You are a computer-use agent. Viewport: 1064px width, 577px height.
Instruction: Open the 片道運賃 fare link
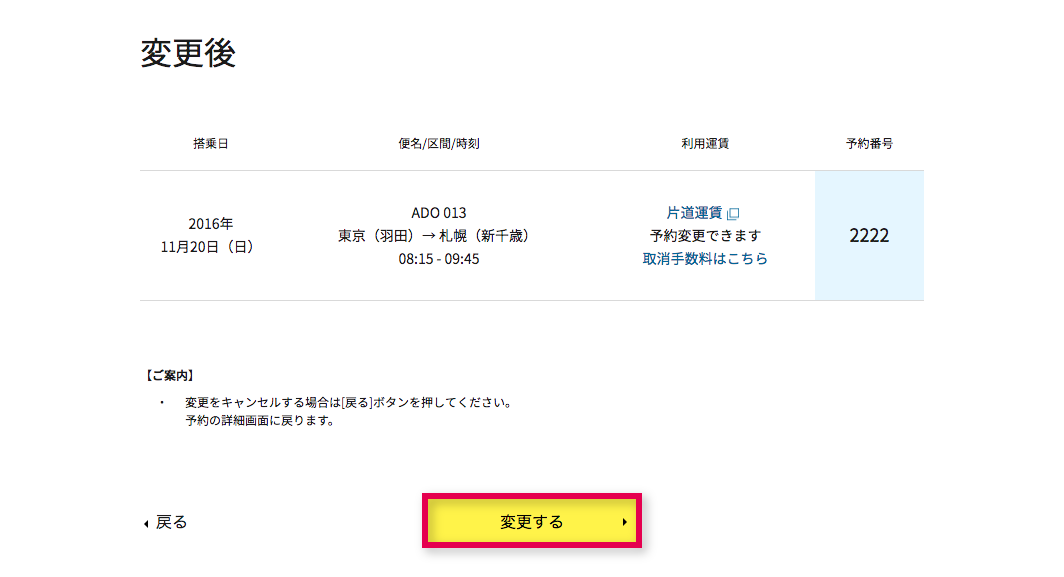(x=694, y=212)
